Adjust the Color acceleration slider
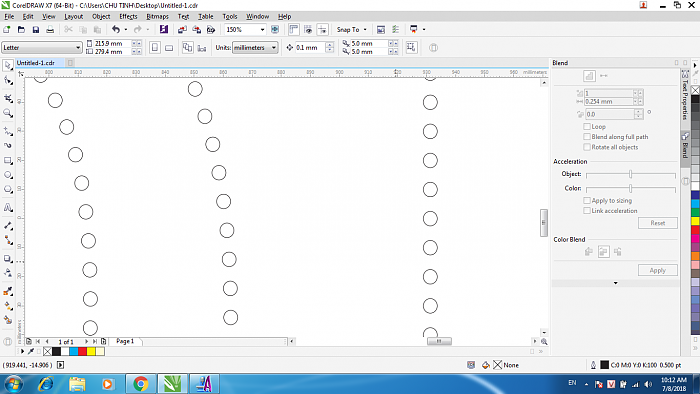The image size is (700, 394). point(630,188)
